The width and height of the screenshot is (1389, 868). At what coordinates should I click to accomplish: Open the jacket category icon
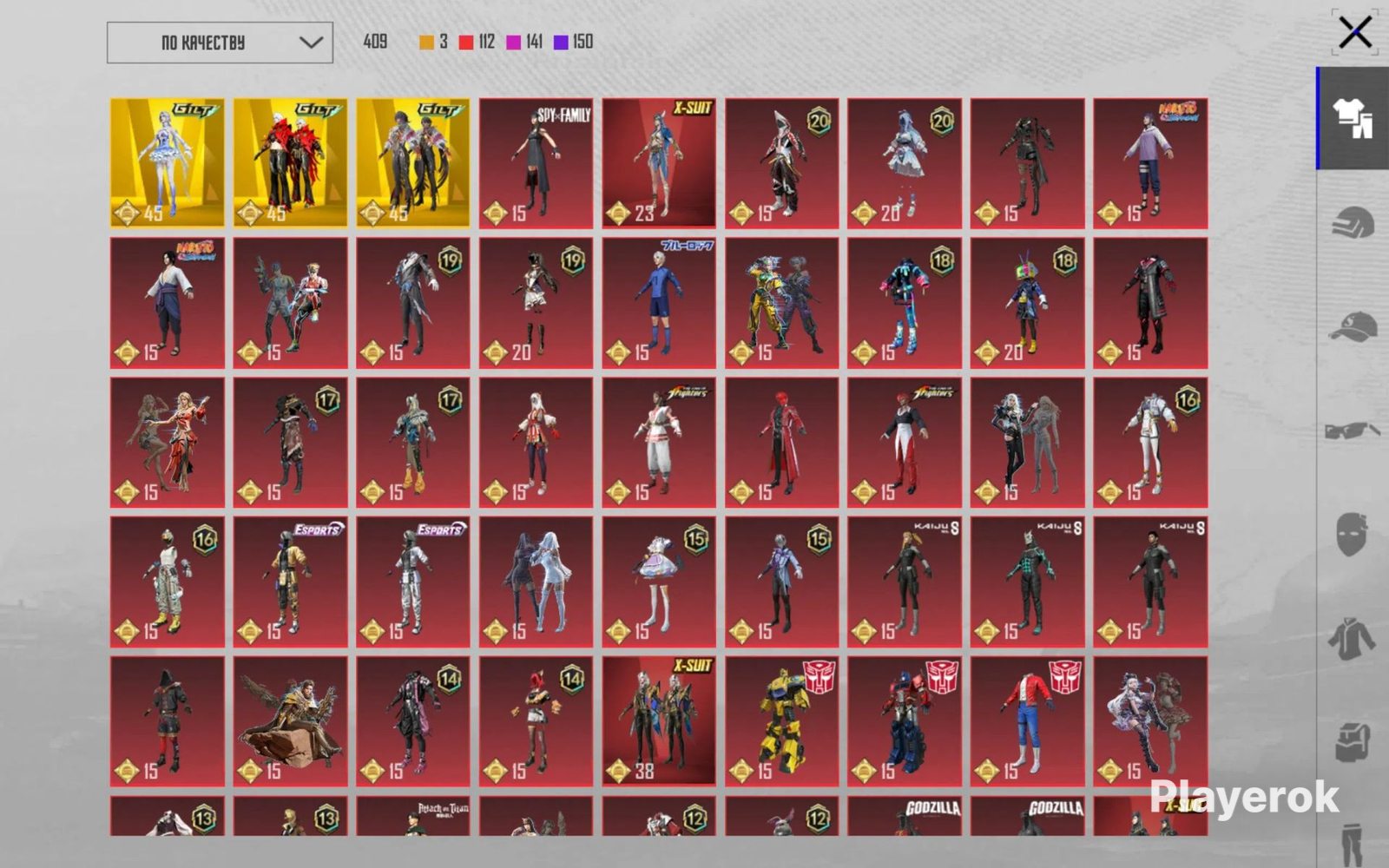click(x=1352, y=639)
